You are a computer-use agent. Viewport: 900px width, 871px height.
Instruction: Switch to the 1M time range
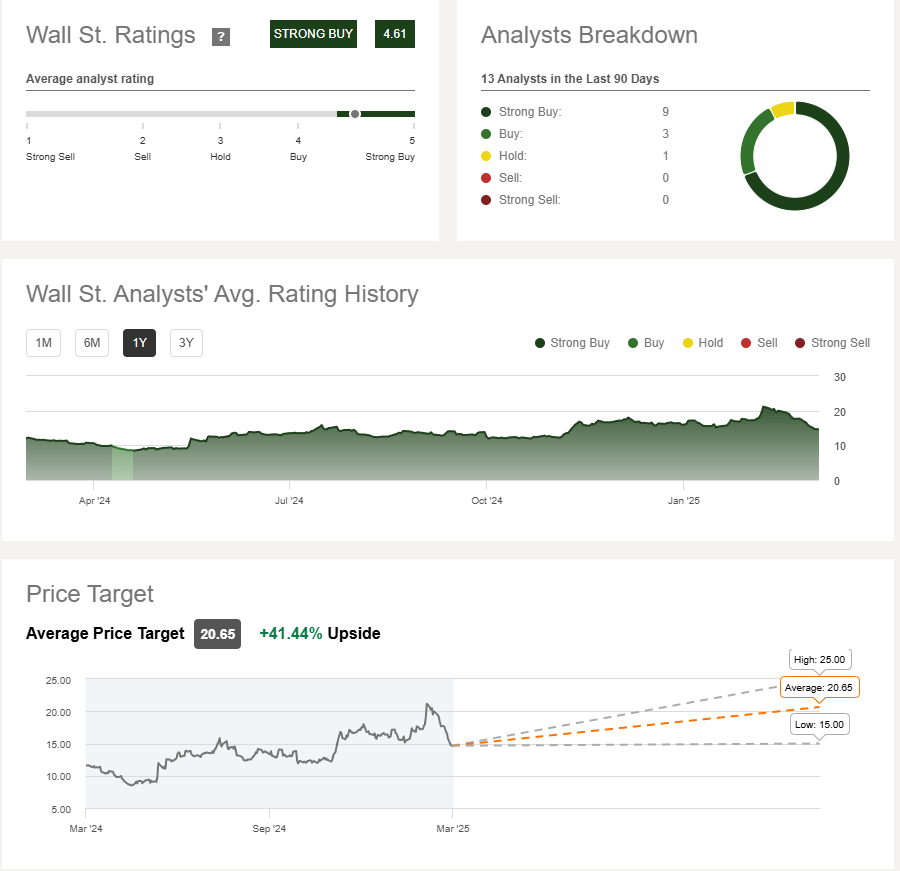tap(43, 342)
